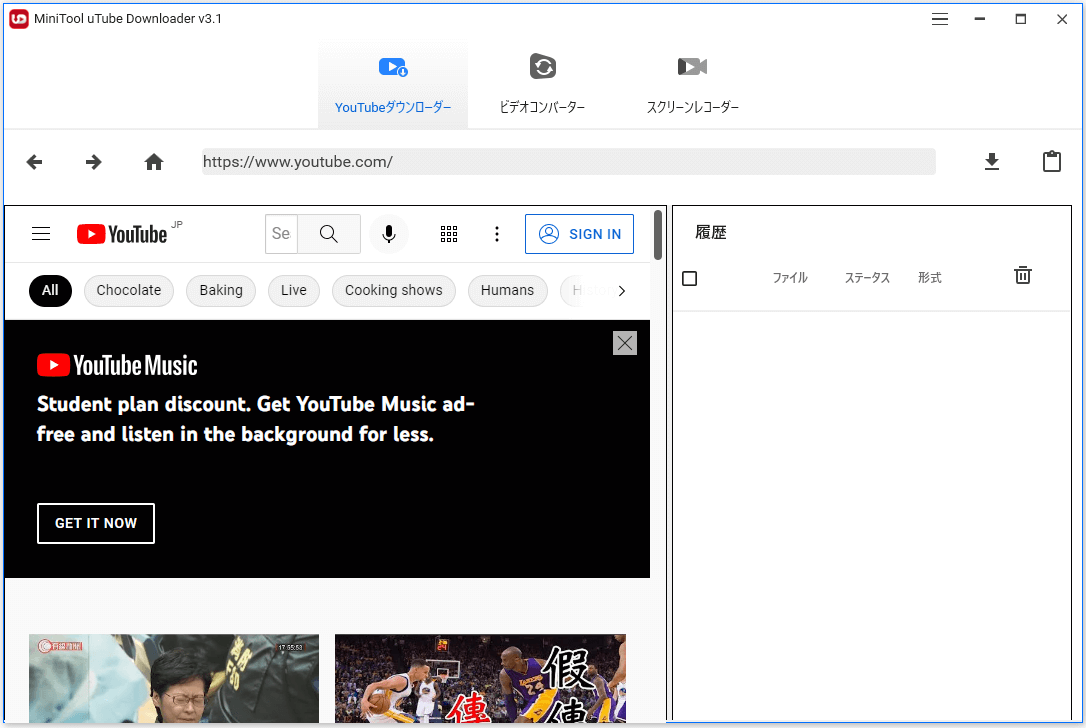Select the All filter chip

coord(50,290)
